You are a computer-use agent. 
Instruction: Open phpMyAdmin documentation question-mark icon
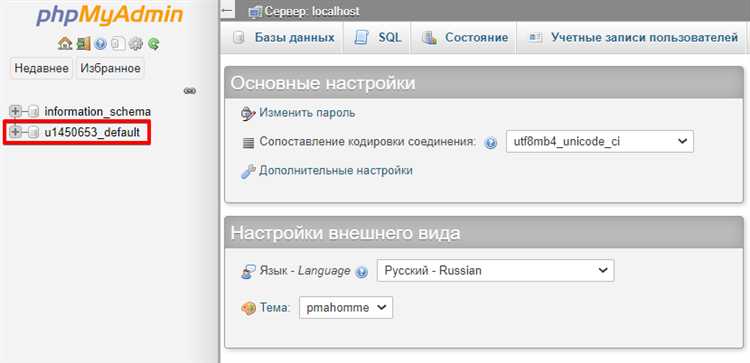(100, 44)
